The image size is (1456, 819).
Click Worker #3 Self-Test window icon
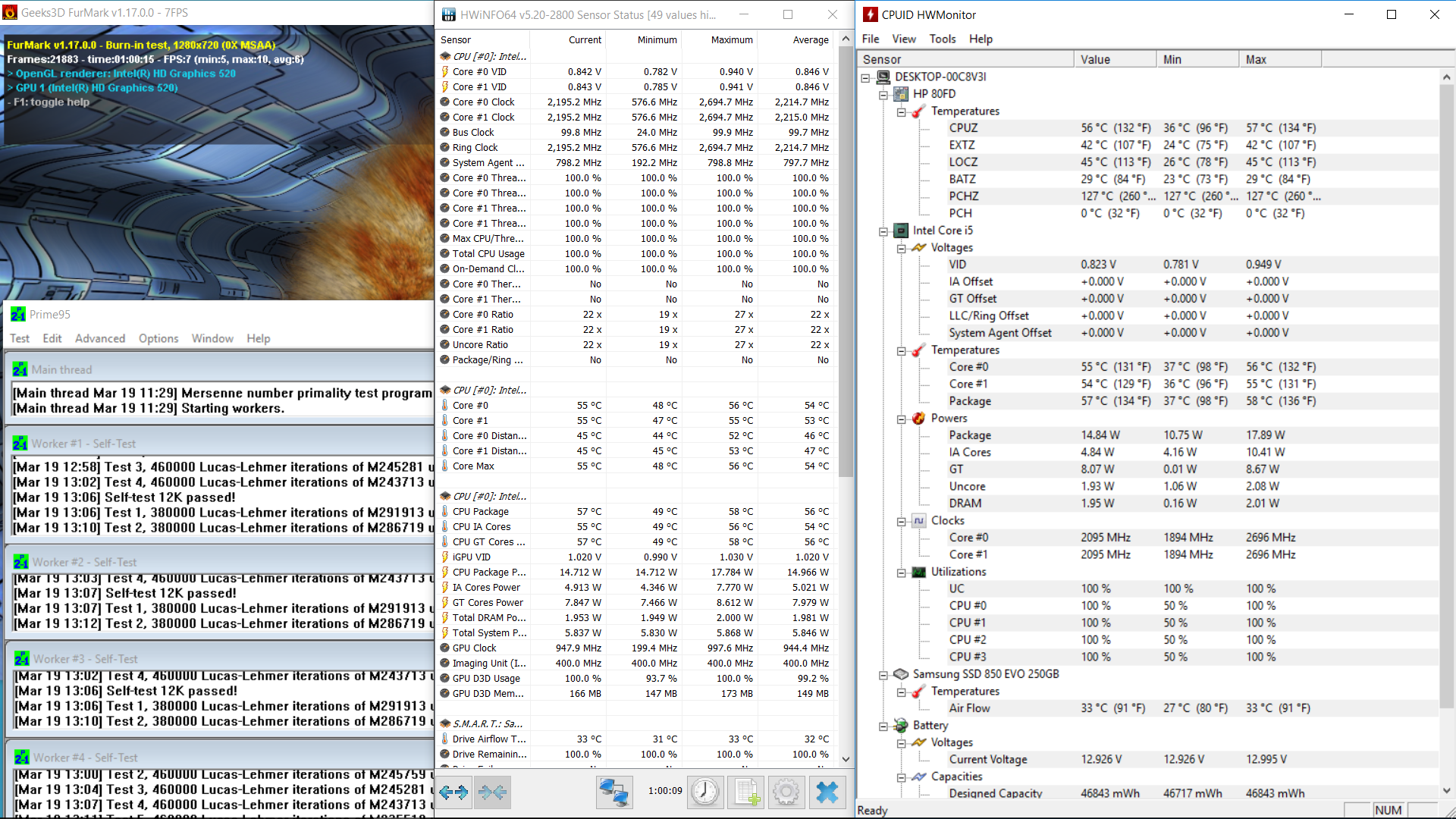tap(22, 659)
